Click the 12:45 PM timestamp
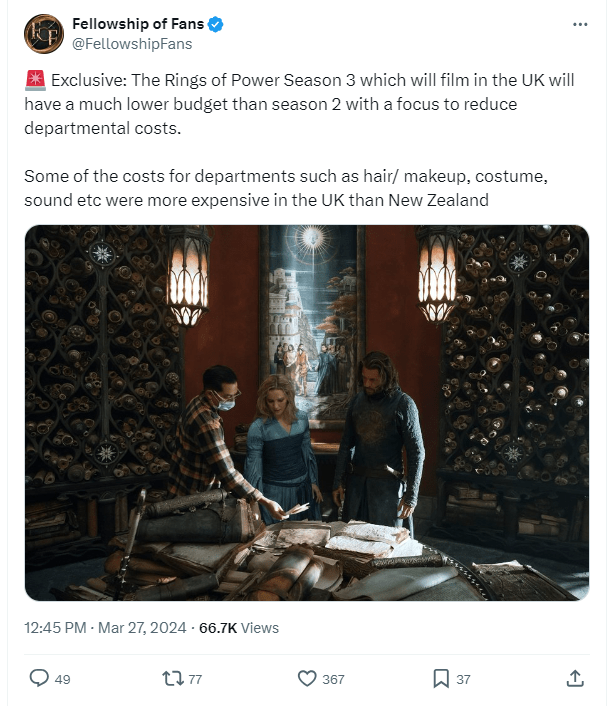 click(x=55, y=627)
